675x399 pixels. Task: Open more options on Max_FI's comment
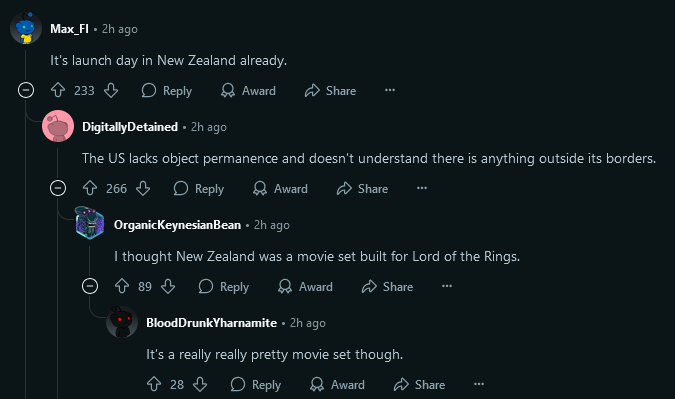[390, 90]
